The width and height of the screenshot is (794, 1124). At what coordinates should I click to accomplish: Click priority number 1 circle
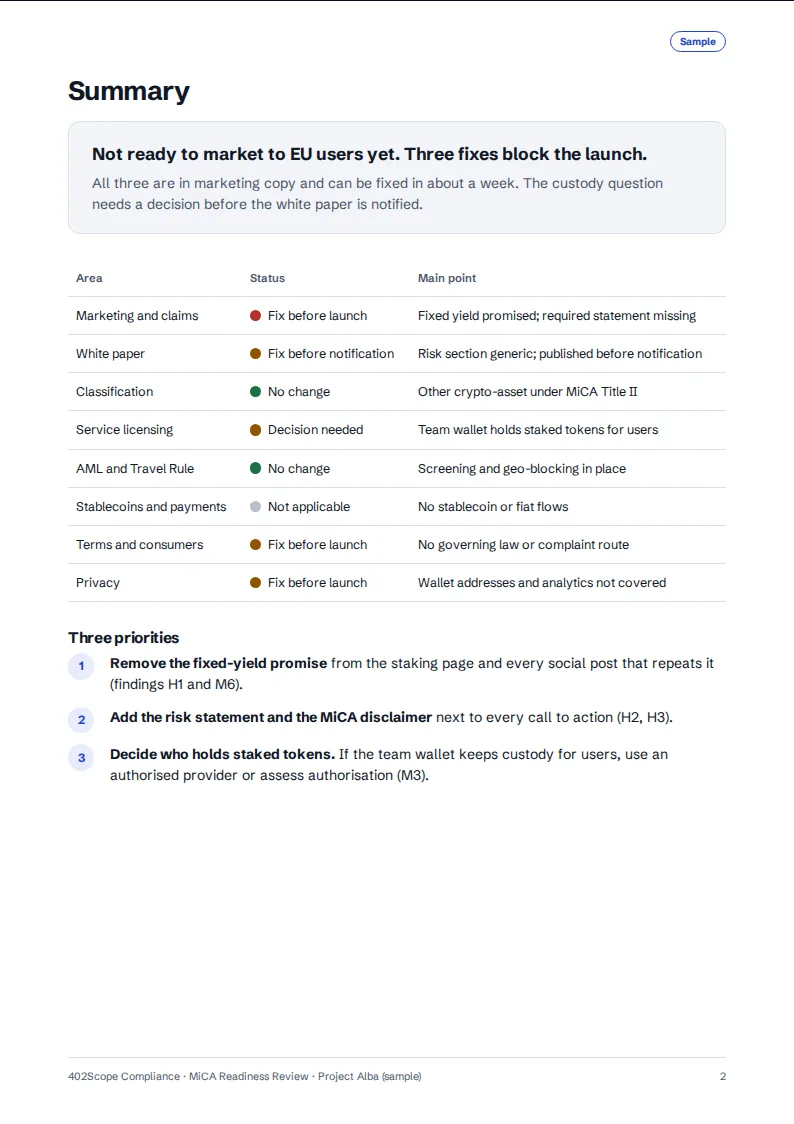(81, 666)
